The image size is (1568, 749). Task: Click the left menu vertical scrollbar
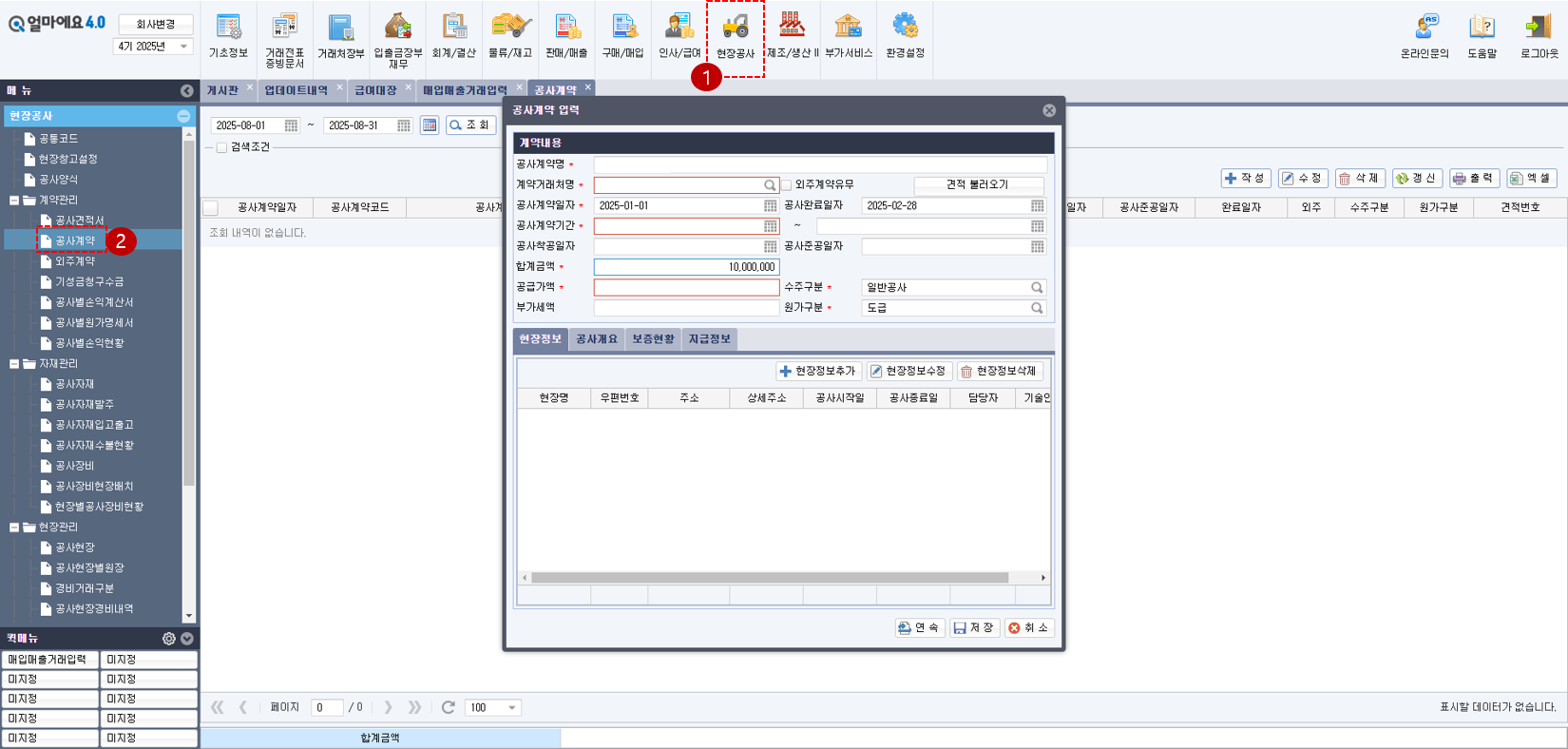click(x=189, y=314)
